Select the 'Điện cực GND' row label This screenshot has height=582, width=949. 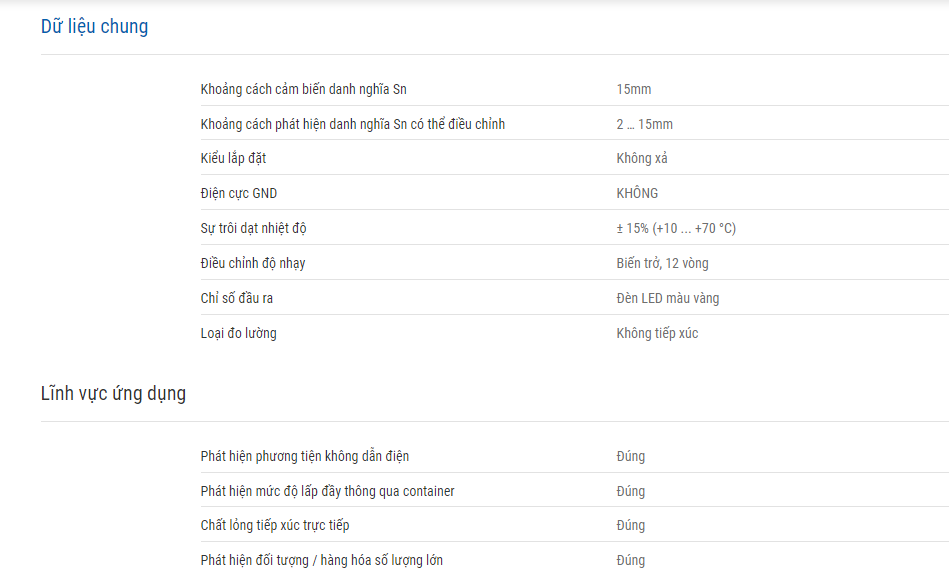[x=238, y=194]
